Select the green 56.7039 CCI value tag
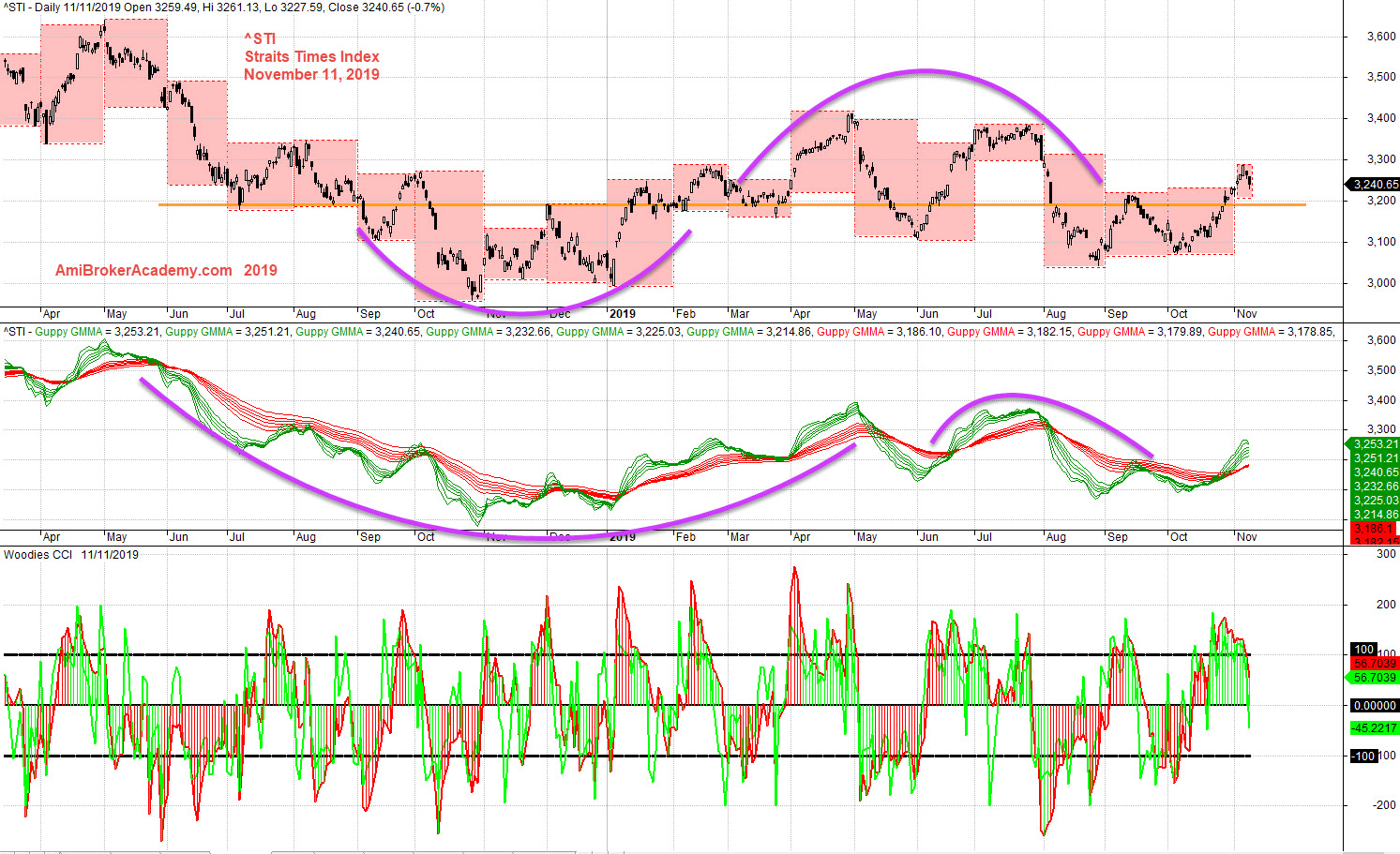Screen dimensions: 1400x854 click(x=1374, y=678)
